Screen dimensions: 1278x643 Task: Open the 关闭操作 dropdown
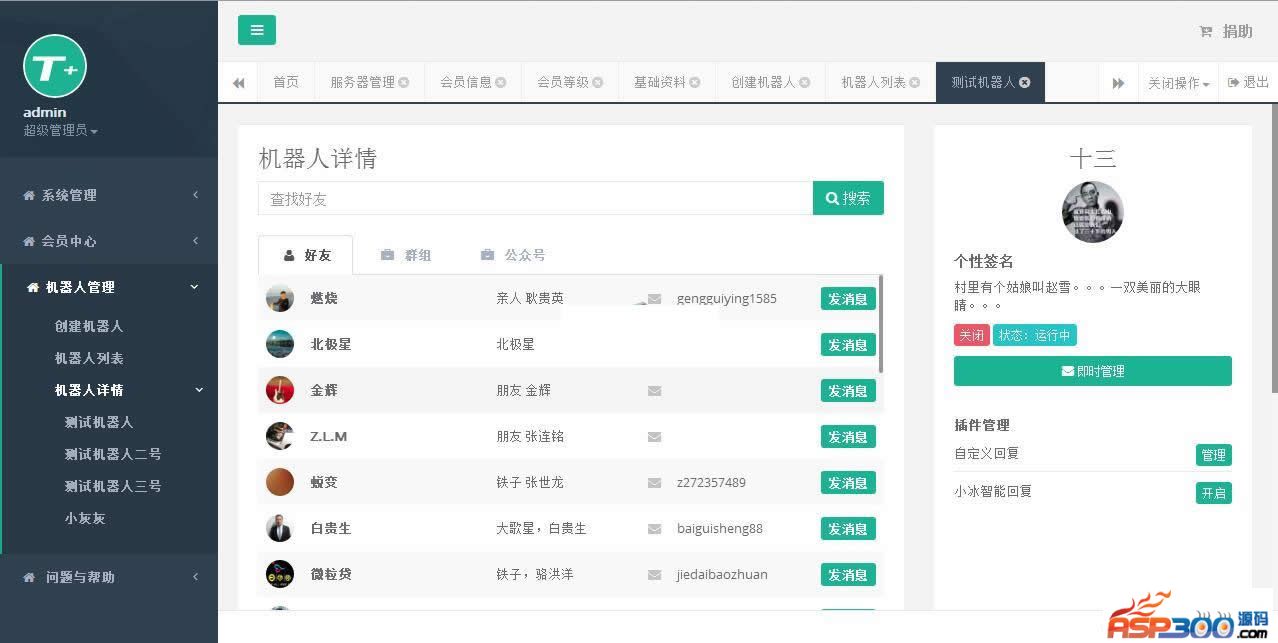[1178, 83]
